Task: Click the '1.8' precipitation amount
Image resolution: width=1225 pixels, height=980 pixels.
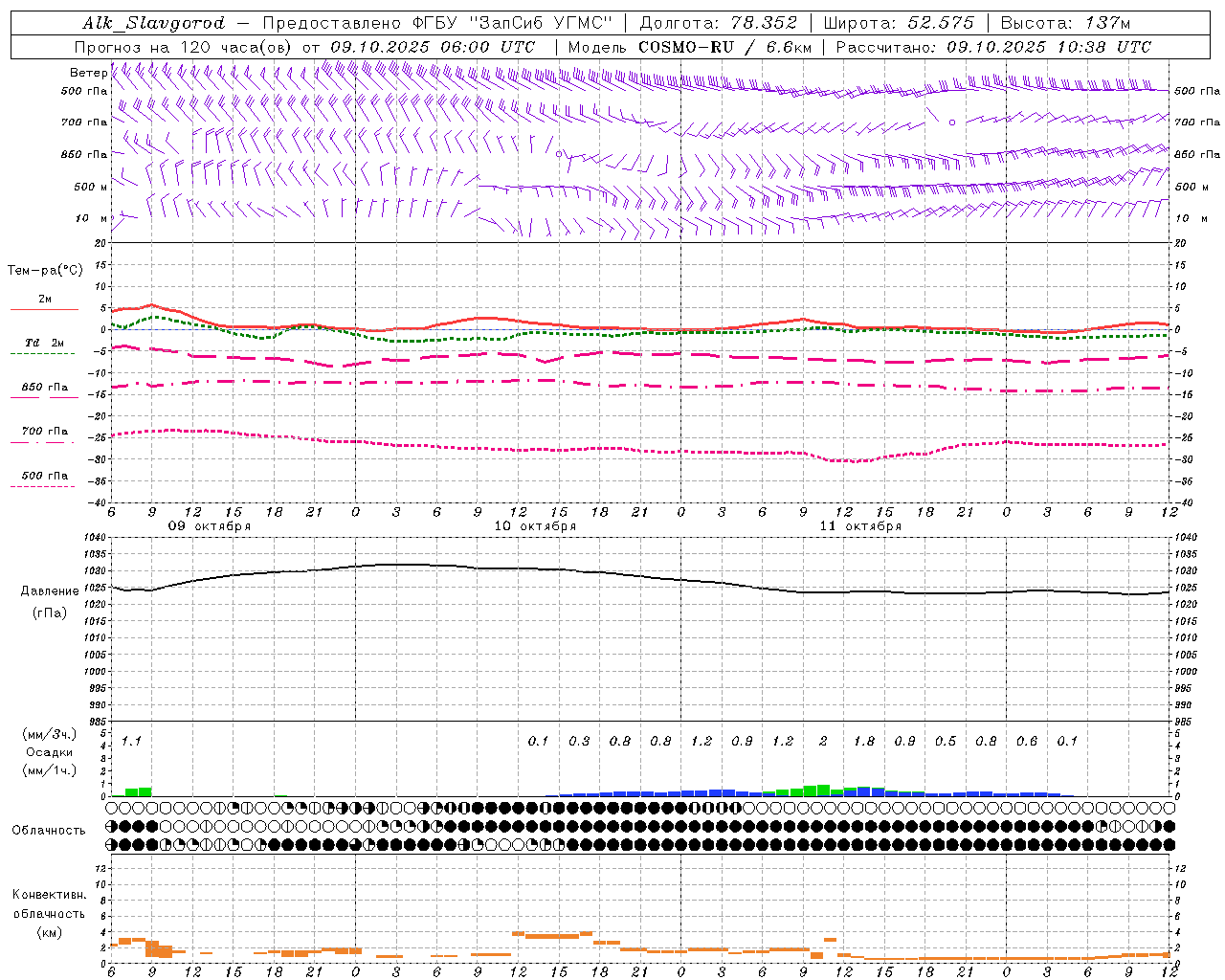Action: click(863, 741)
